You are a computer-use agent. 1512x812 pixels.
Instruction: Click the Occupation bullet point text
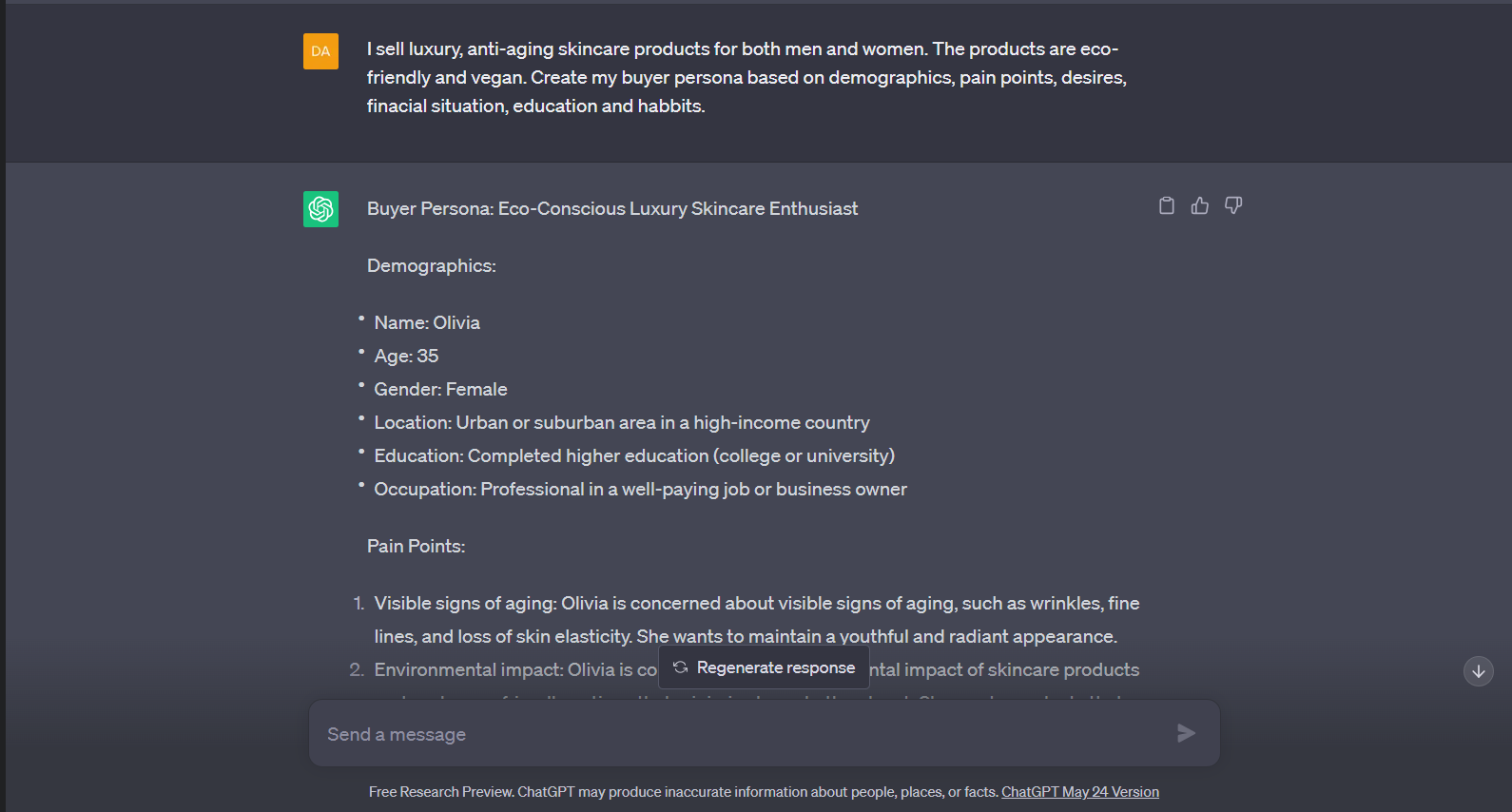640,490
